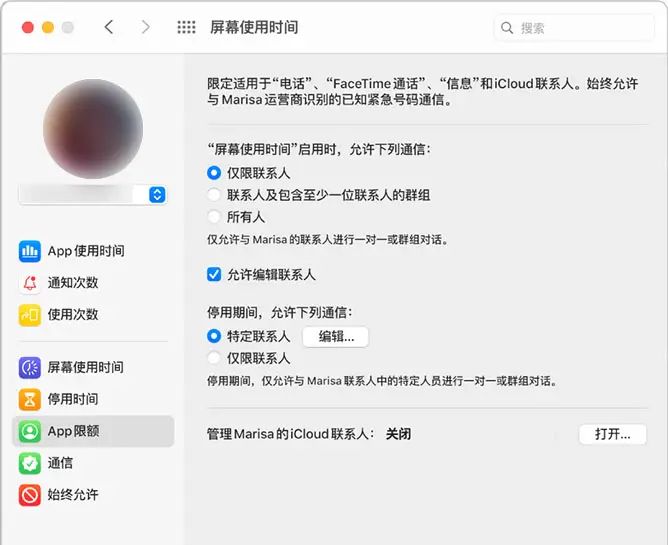Select 仅限联系人 under 停用期间
668x545 pixels.
pos(214,358)
